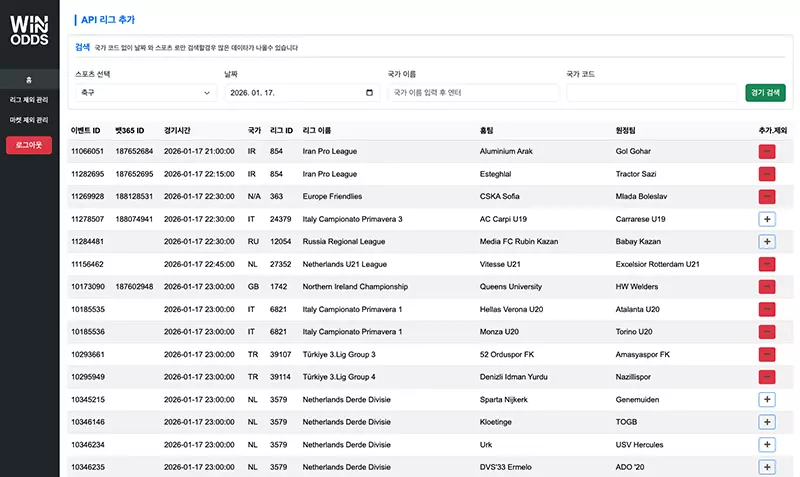Add the Media FC Rubin Kazan match
Viewport: 800px width, 477px height.
(x=766, y=242)
